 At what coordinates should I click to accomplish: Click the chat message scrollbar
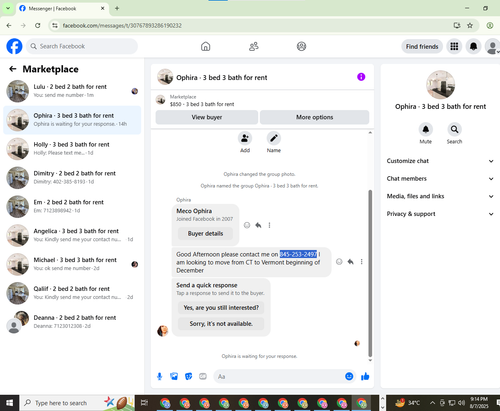point(370,273)
